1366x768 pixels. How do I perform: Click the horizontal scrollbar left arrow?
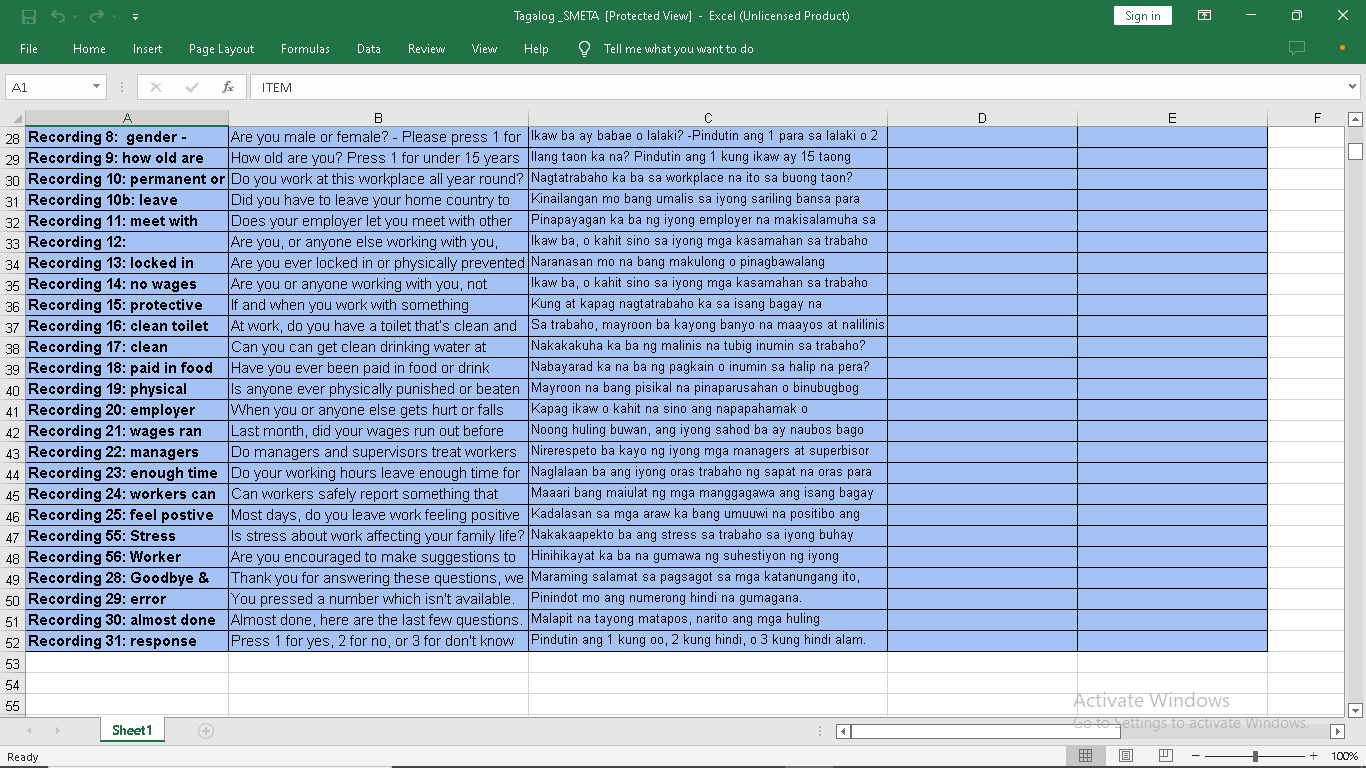point(843,731)
